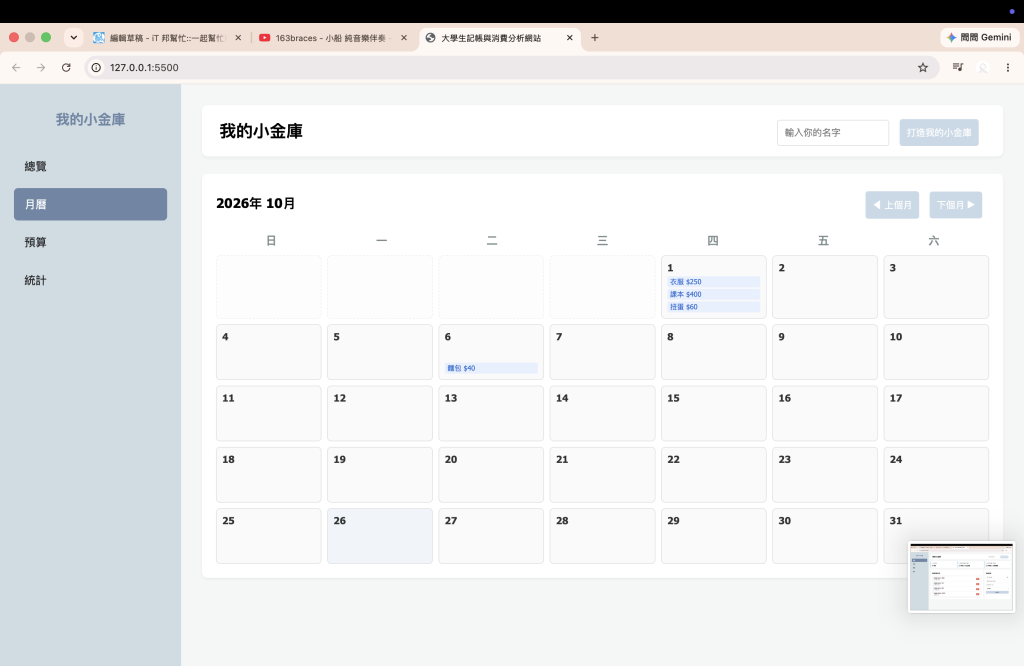Open the browser profile avatar
1024x666 pixels.
[982, 67]
